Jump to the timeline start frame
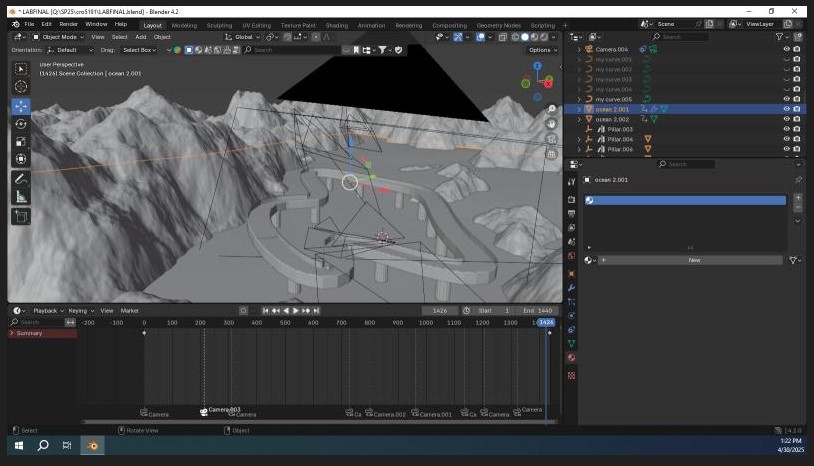Screen dimensions: 814x466 [x=265, y=311]
